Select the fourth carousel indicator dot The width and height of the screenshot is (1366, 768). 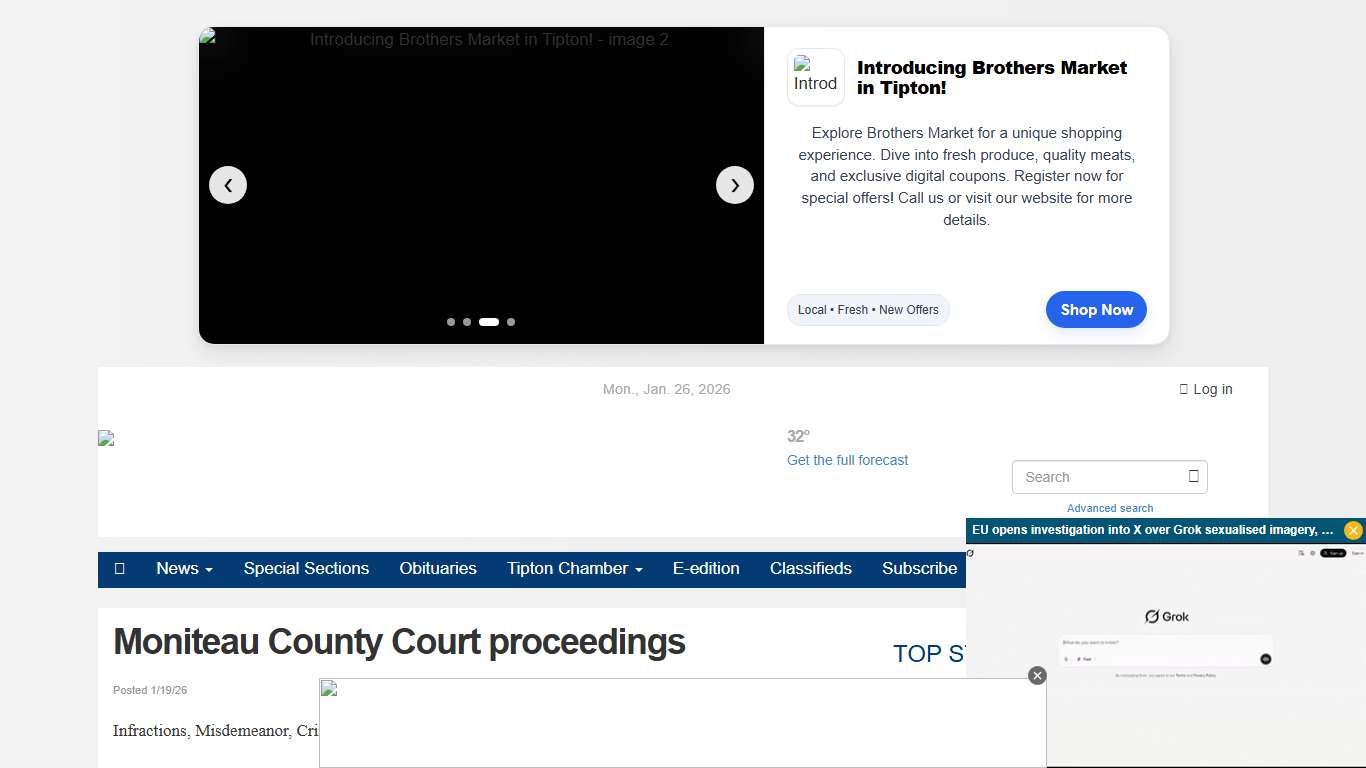pyautogui.click(x=511, y=322)
